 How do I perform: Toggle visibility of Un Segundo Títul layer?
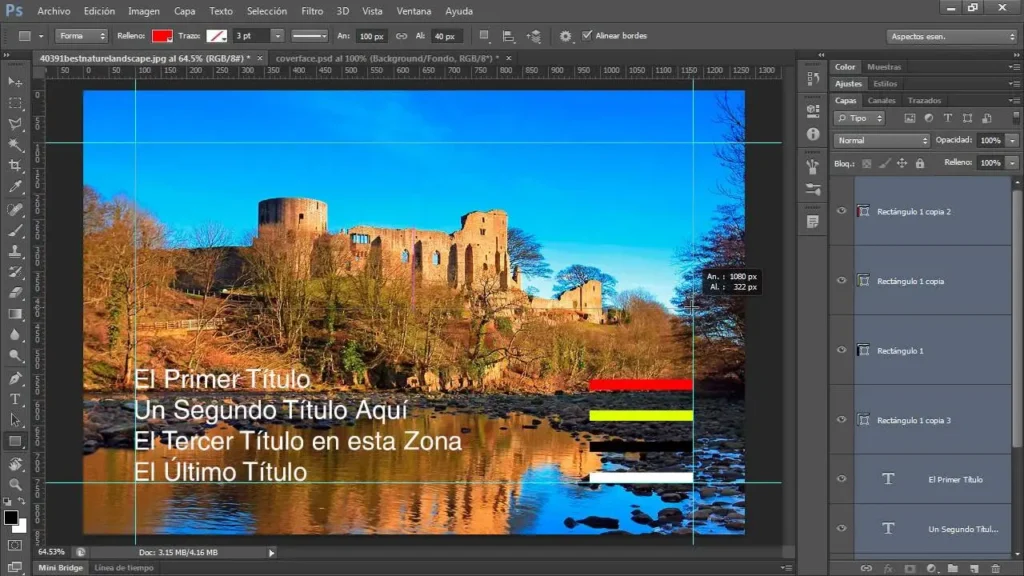point(841,528)
